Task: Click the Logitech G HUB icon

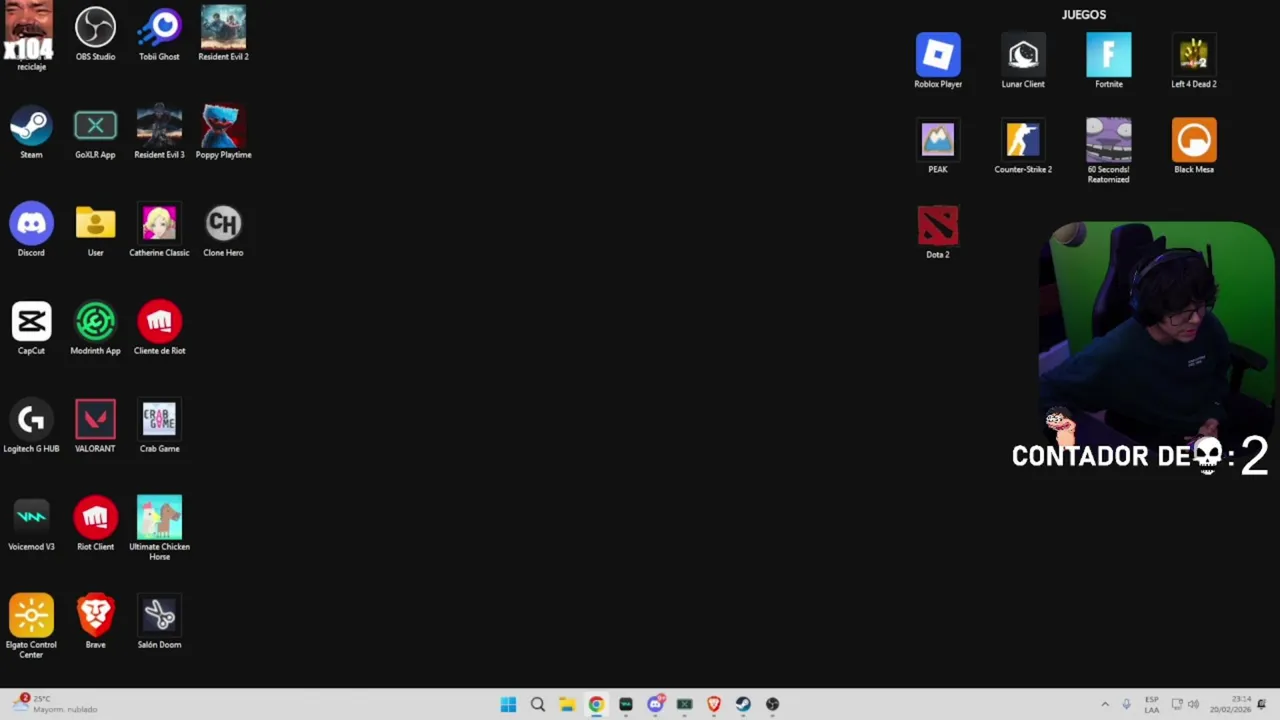Action: pos(31,426)
